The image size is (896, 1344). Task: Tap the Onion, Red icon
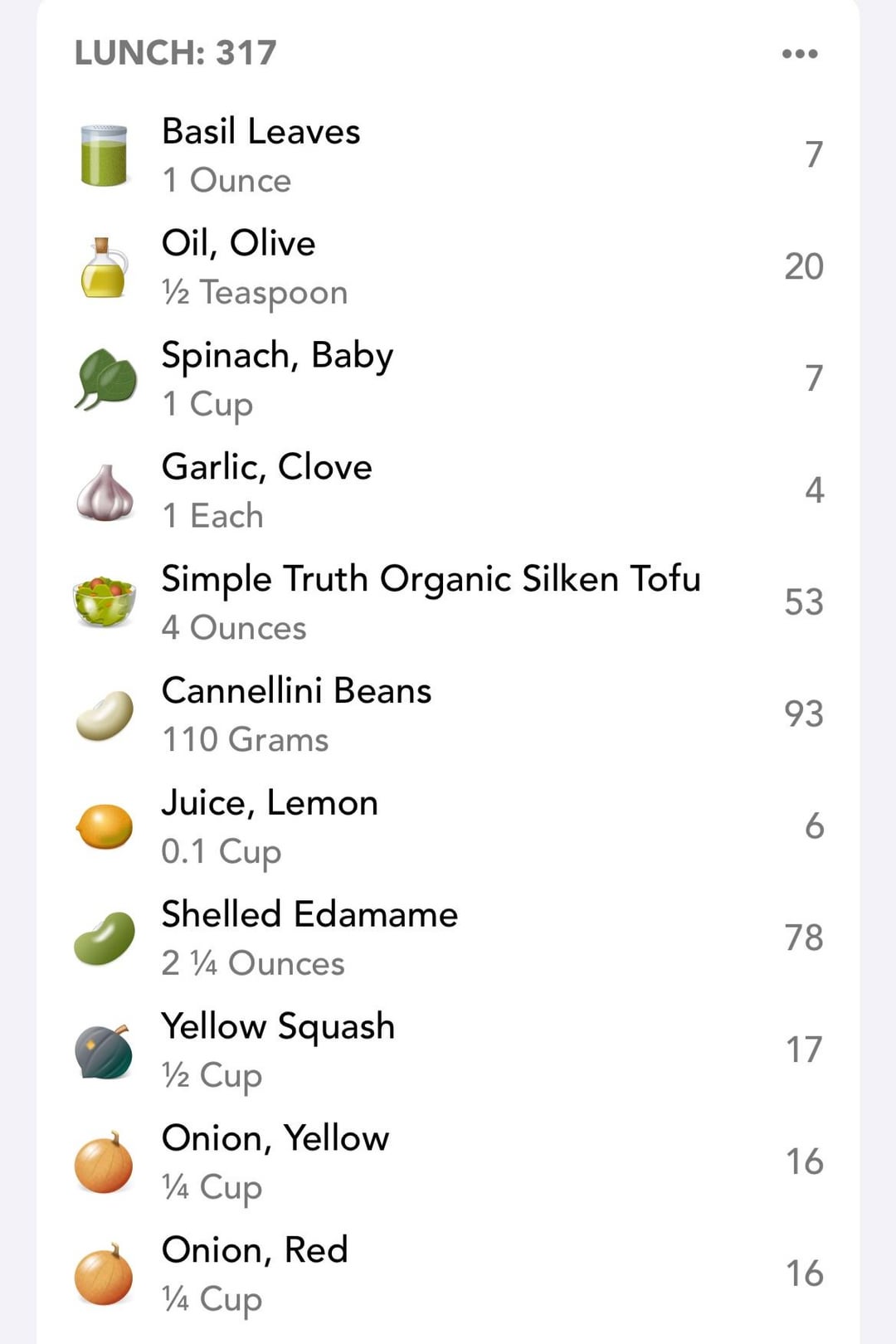coord(104,1274)
